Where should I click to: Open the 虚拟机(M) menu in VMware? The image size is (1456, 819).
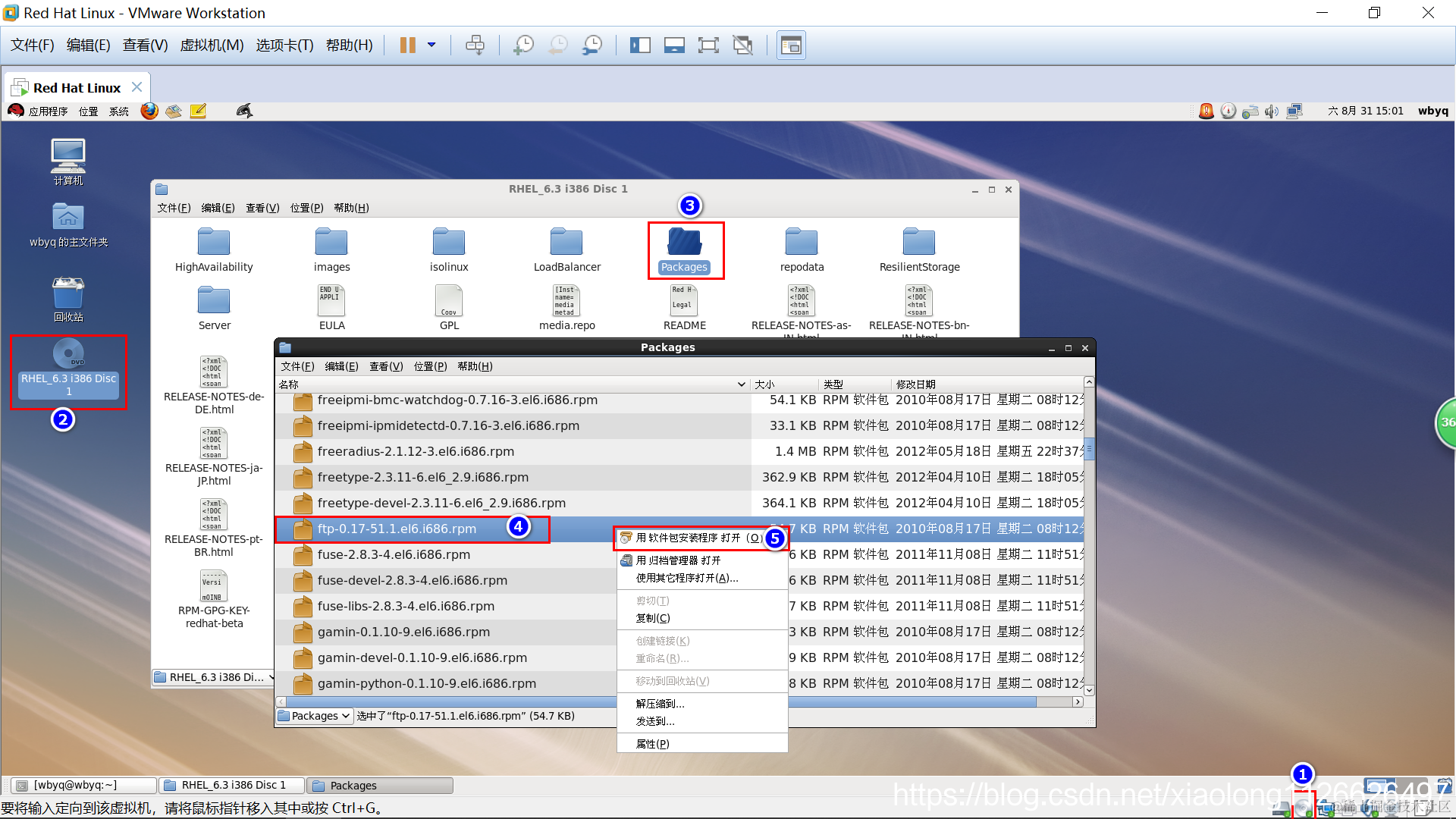(212, 45)
